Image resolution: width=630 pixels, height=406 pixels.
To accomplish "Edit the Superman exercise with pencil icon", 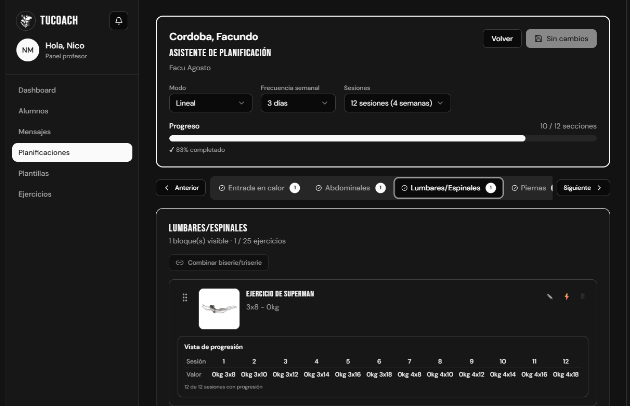I will coord(549,297).
